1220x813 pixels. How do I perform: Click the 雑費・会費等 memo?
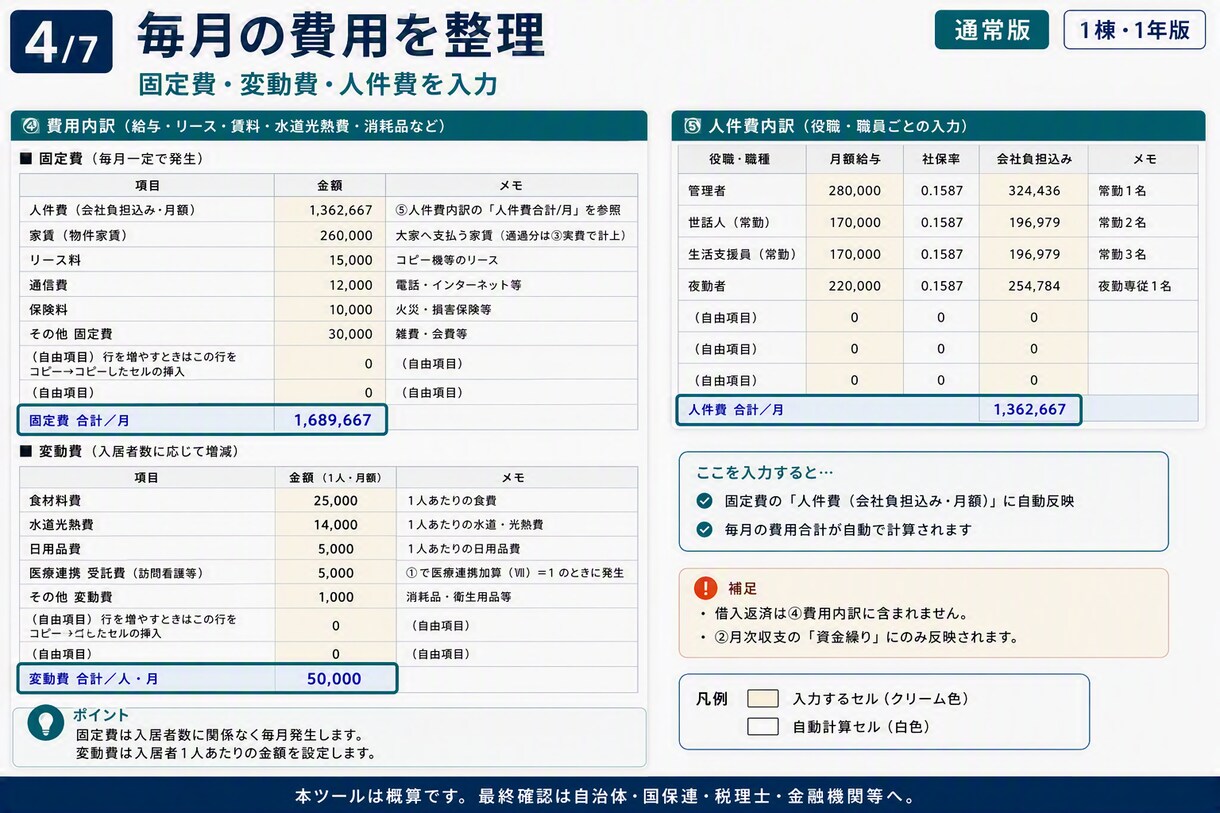point(432,334)
